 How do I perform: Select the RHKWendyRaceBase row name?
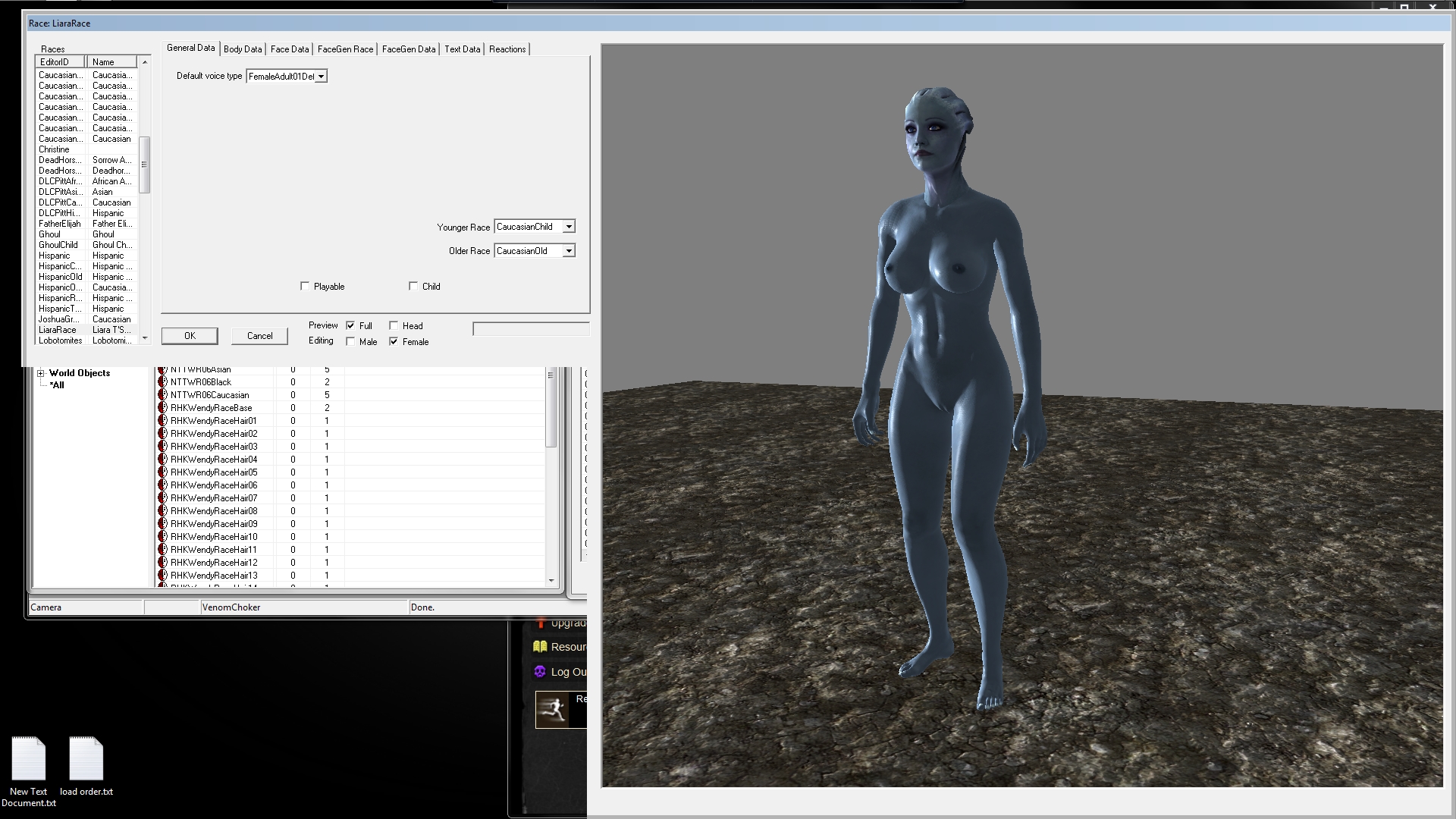click(211, 408)
